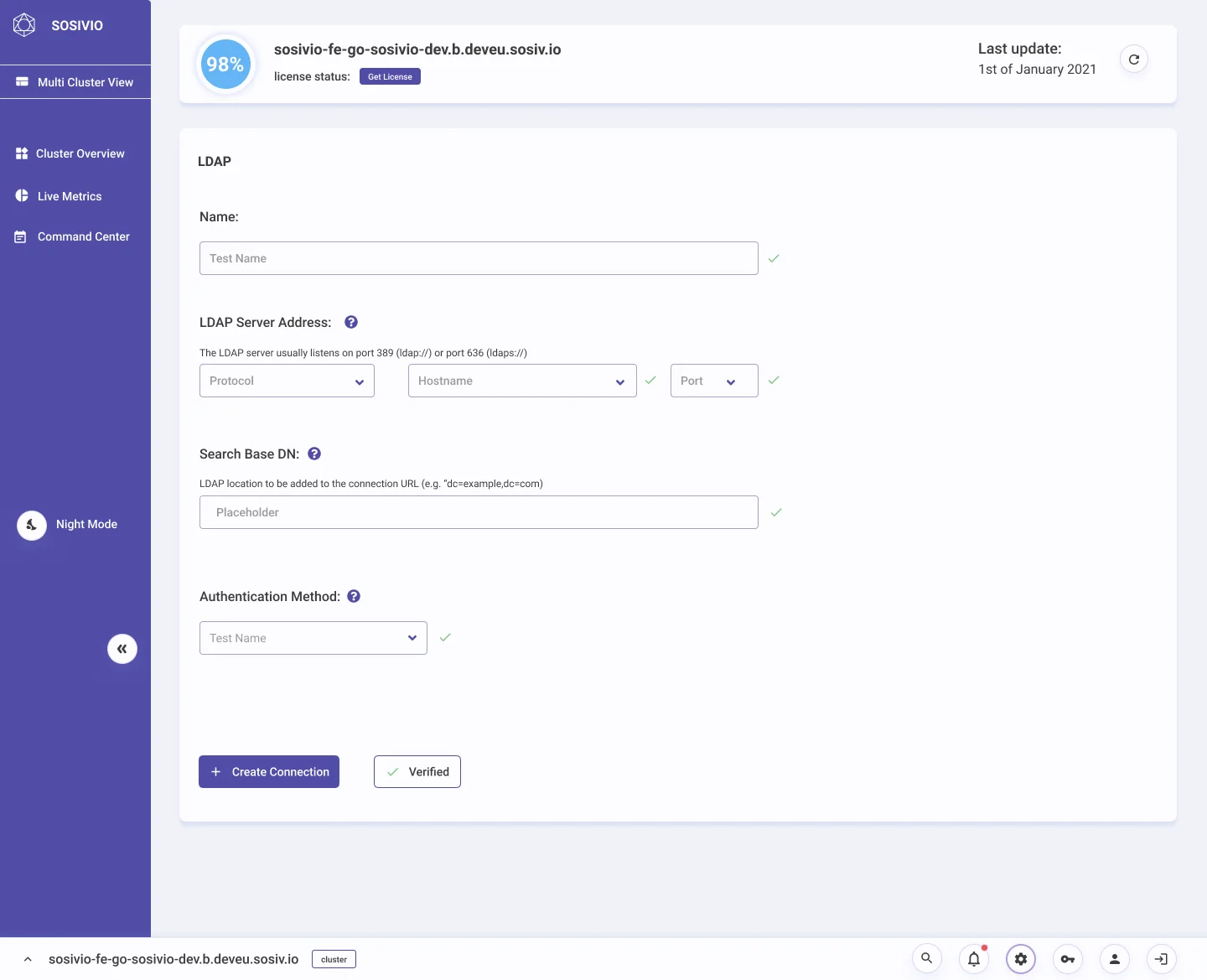Viewport: 1207px width, 980px height.
Task: Collapse the sidebar with double-chevron button
Action: (x=122, y=649)
